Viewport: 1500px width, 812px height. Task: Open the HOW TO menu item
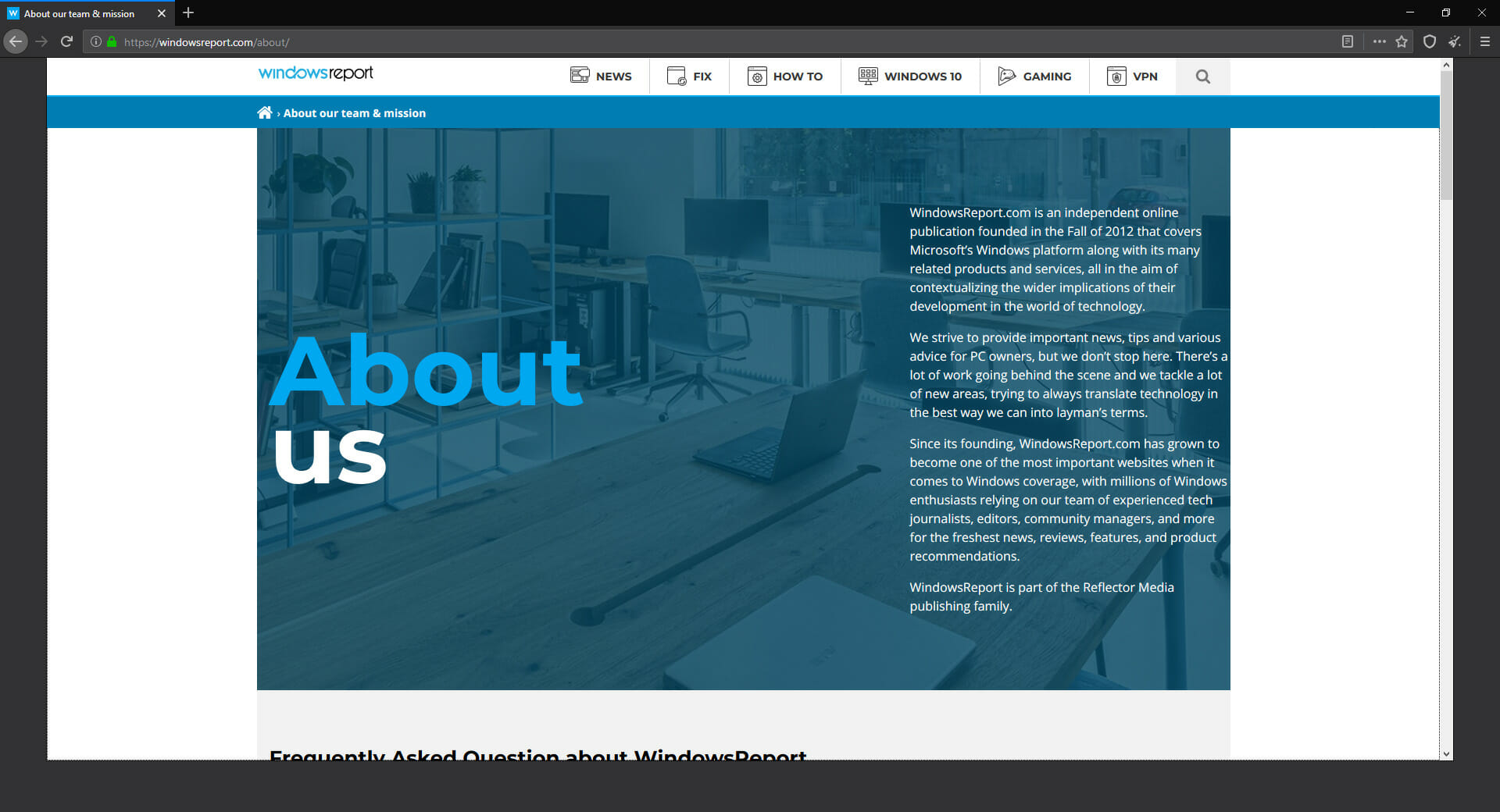(798, 77)
